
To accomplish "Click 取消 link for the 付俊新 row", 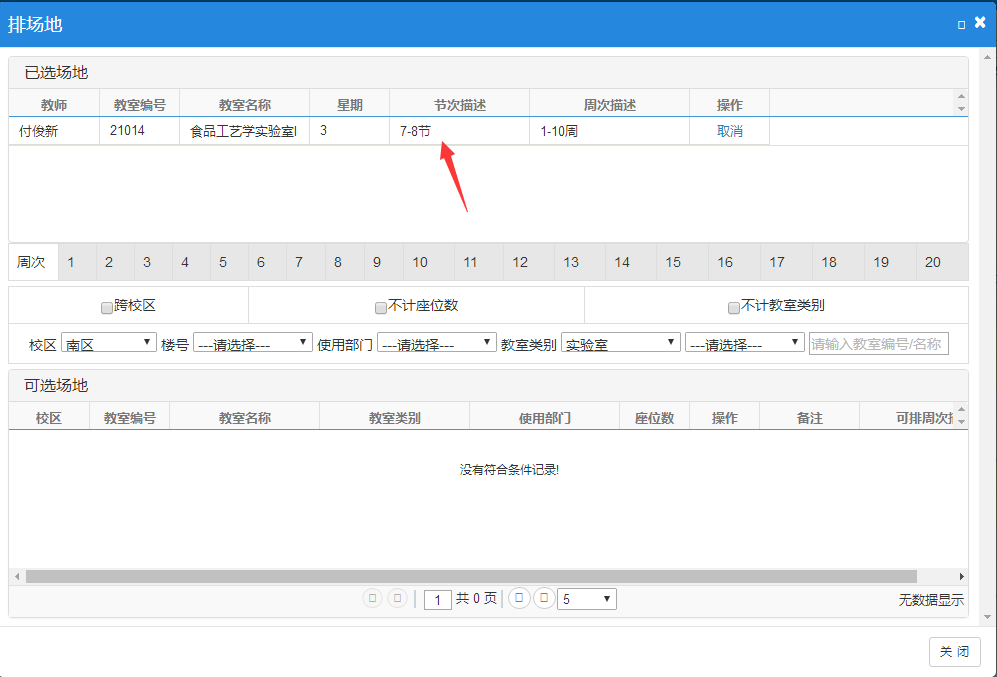I will pyautogui.click(x=730, y=131).
